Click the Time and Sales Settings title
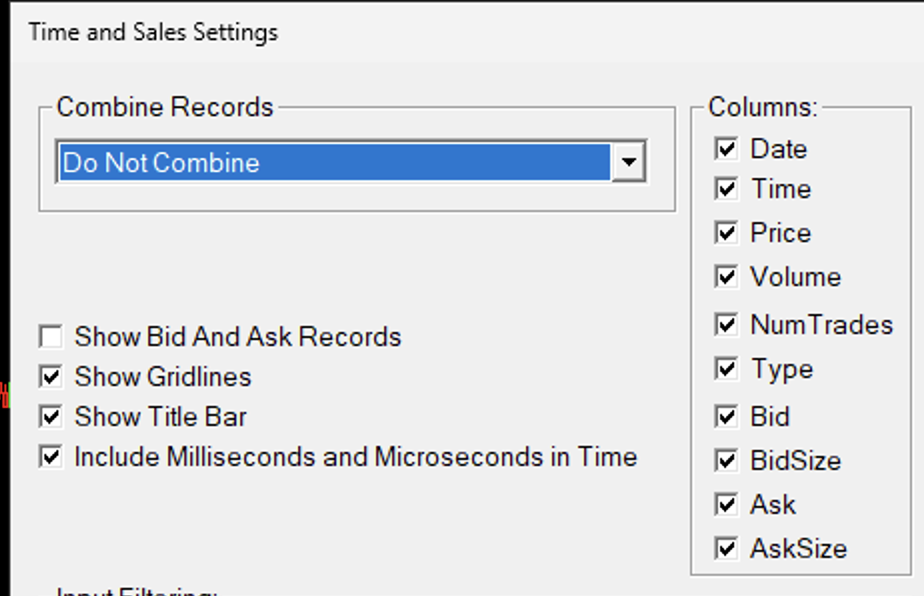 pyautogui.click(x=153, y=32)
